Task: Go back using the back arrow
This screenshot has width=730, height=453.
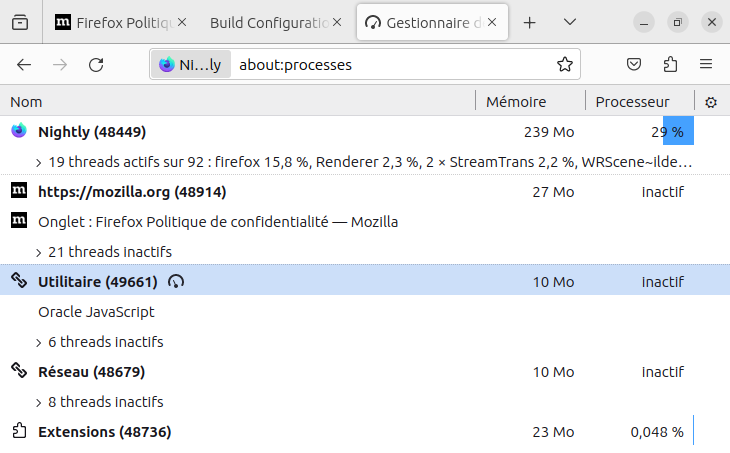Action: (24, 64)
